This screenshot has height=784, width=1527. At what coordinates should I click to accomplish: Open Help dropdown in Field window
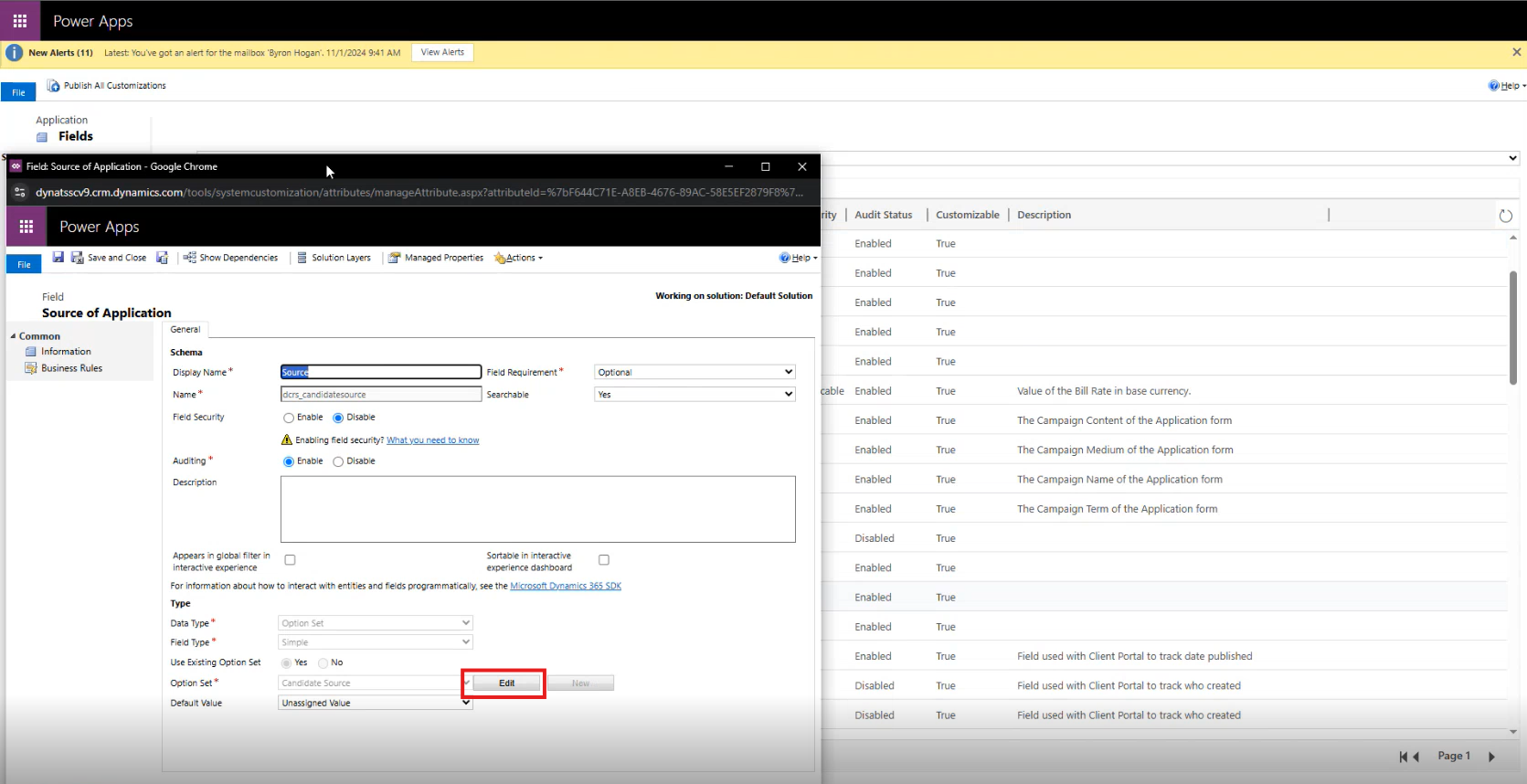[798, 258]
